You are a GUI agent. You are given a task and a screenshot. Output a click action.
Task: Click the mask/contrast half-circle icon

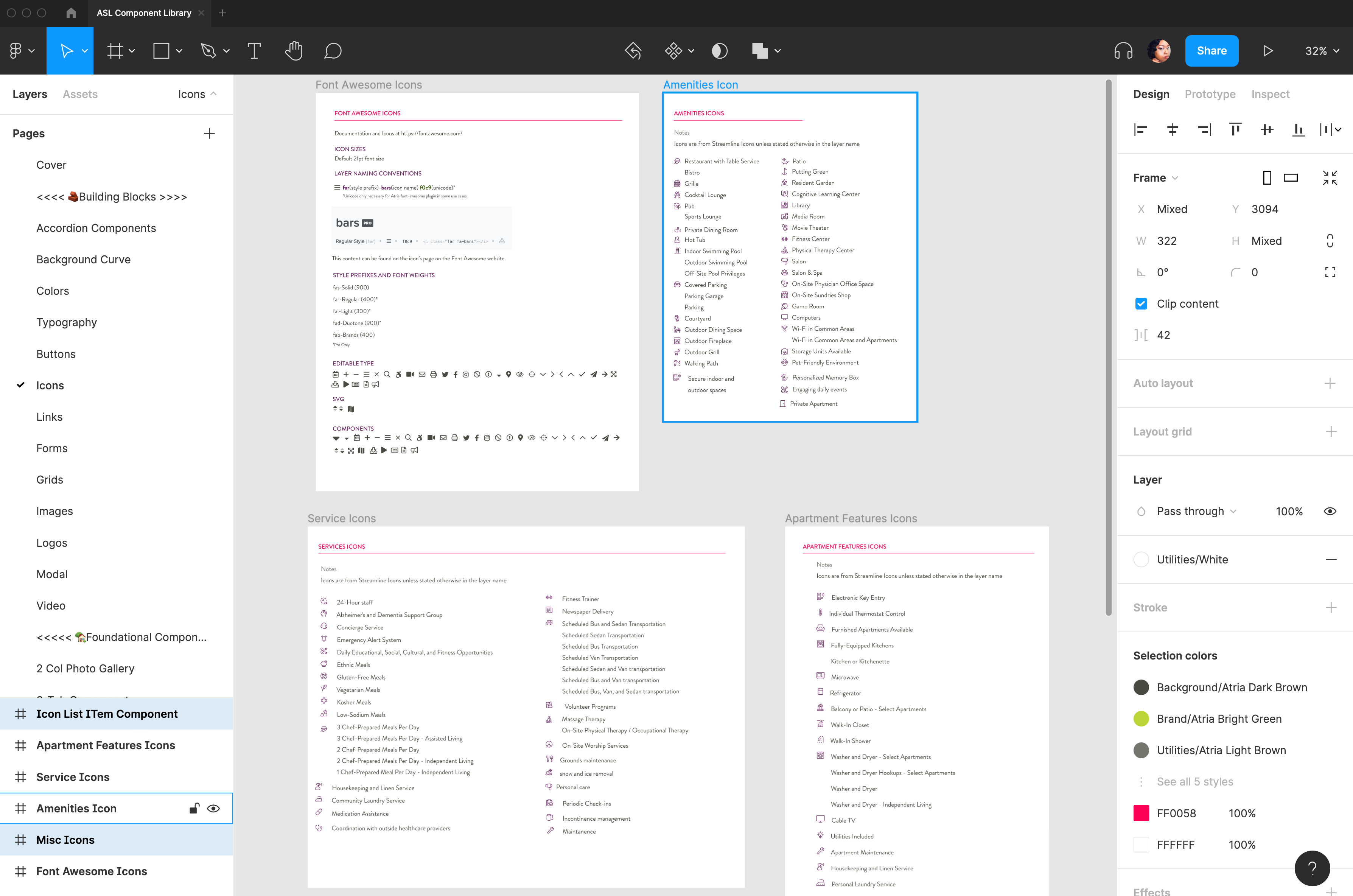720,51
